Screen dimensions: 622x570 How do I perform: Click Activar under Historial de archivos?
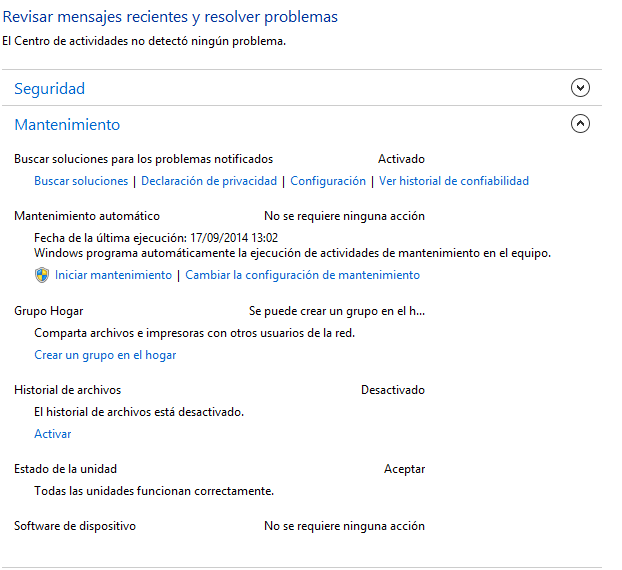pos(52,434)
